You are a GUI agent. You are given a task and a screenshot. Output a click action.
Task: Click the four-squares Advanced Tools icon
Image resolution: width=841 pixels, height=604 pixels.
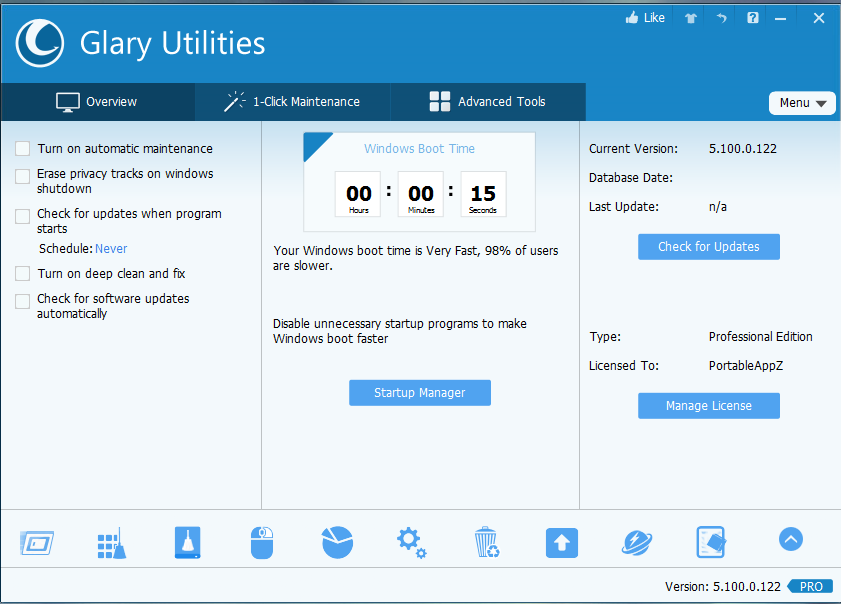tap(440, 101)
